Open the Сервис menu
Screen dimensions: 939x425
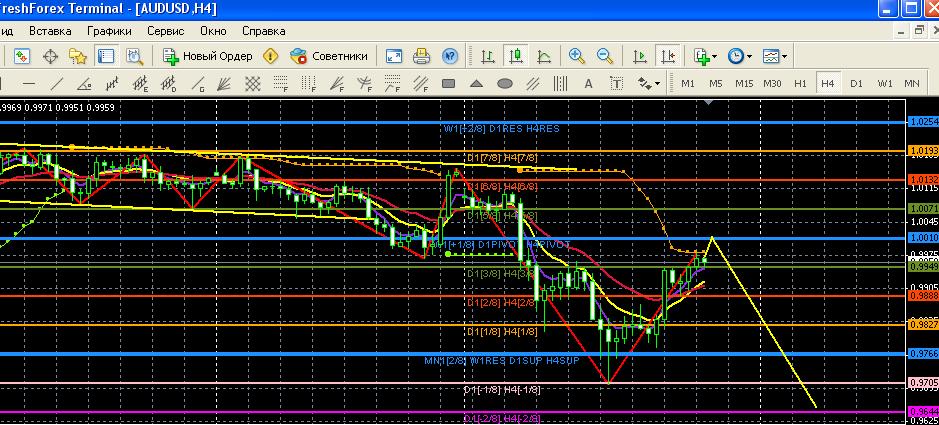(166, 31)
